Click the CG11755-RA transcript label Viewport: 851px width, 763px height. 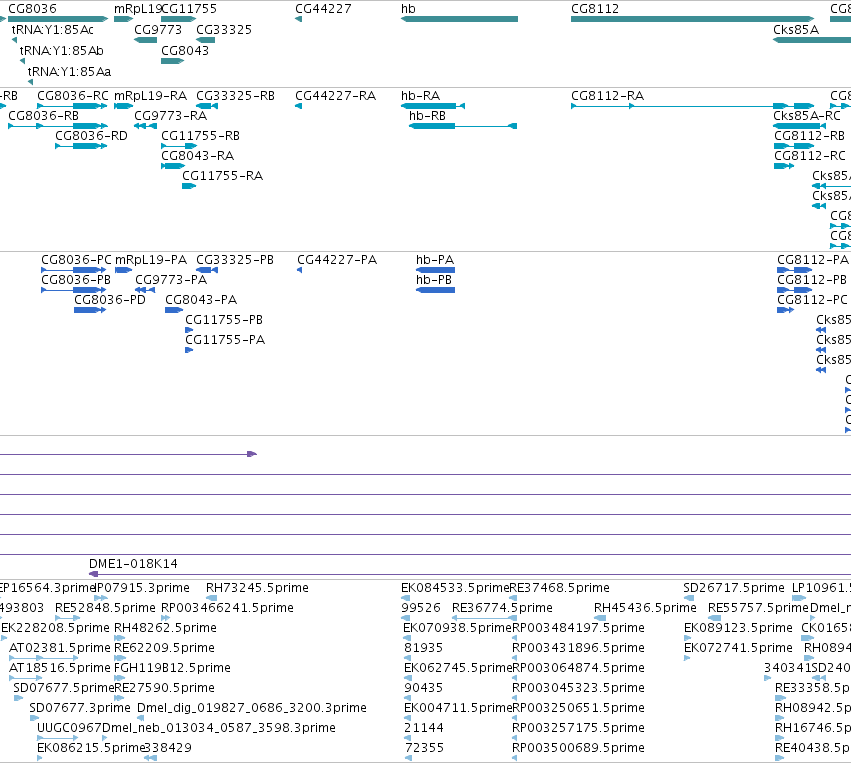tap(223, 176)
